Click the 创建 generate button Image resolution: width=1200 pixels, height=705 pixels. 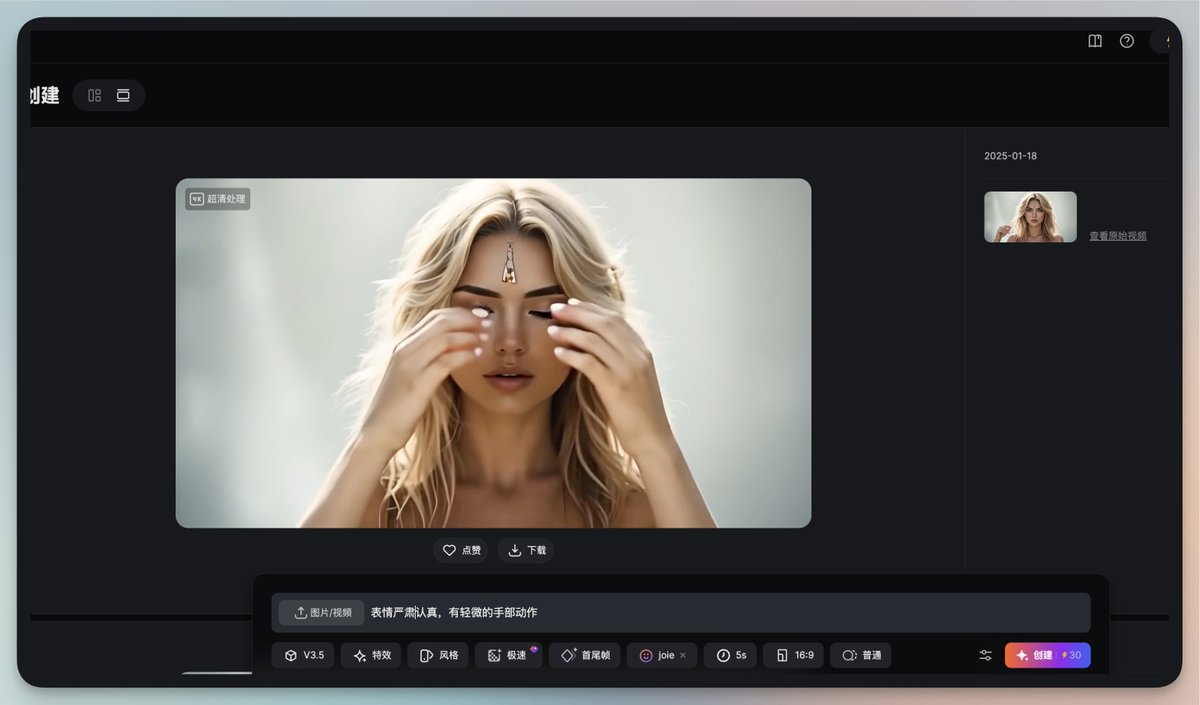pos(1048,655)
